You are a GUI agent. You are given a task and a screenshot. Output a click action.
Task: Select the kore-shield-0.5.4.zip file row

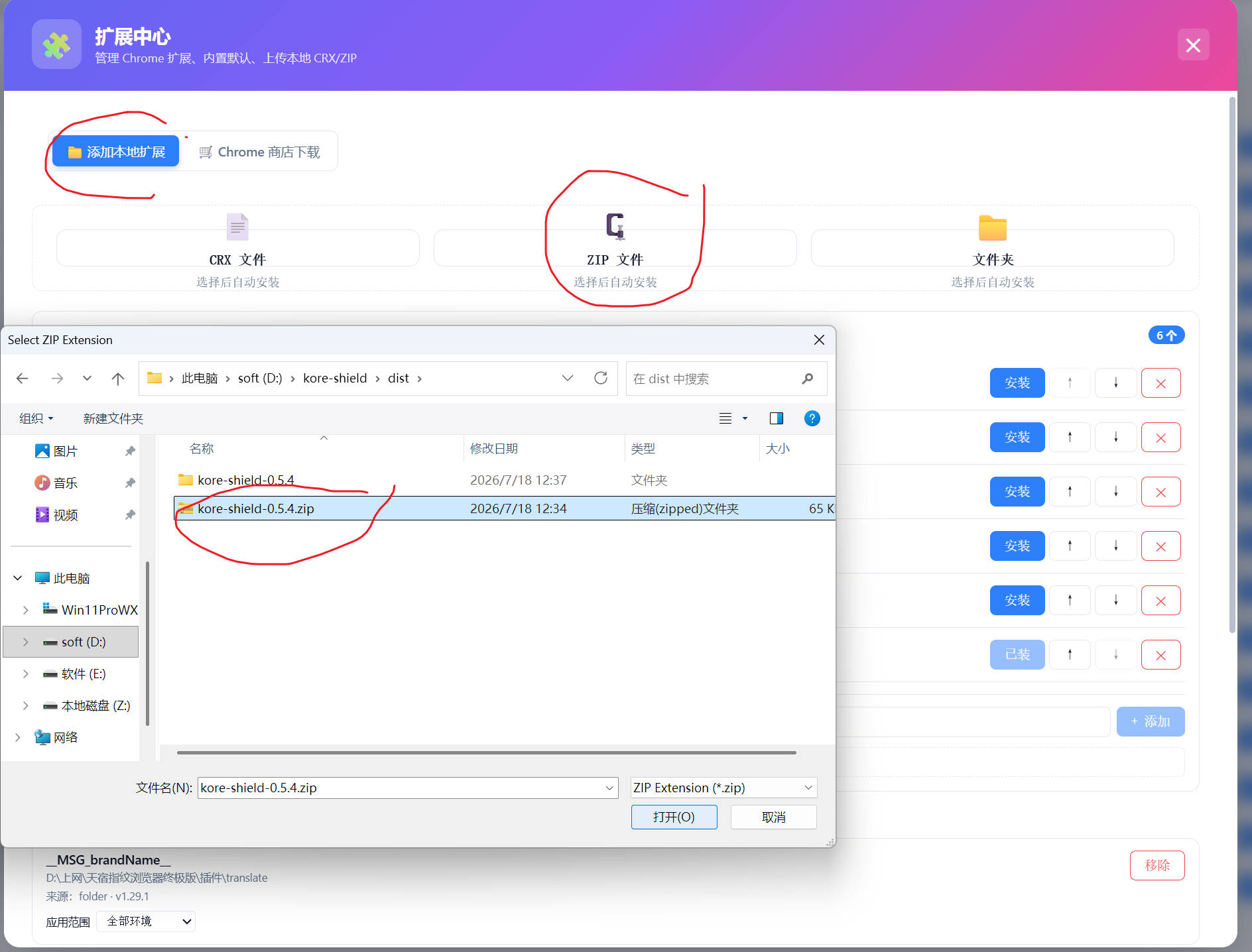tap(504, 508)
